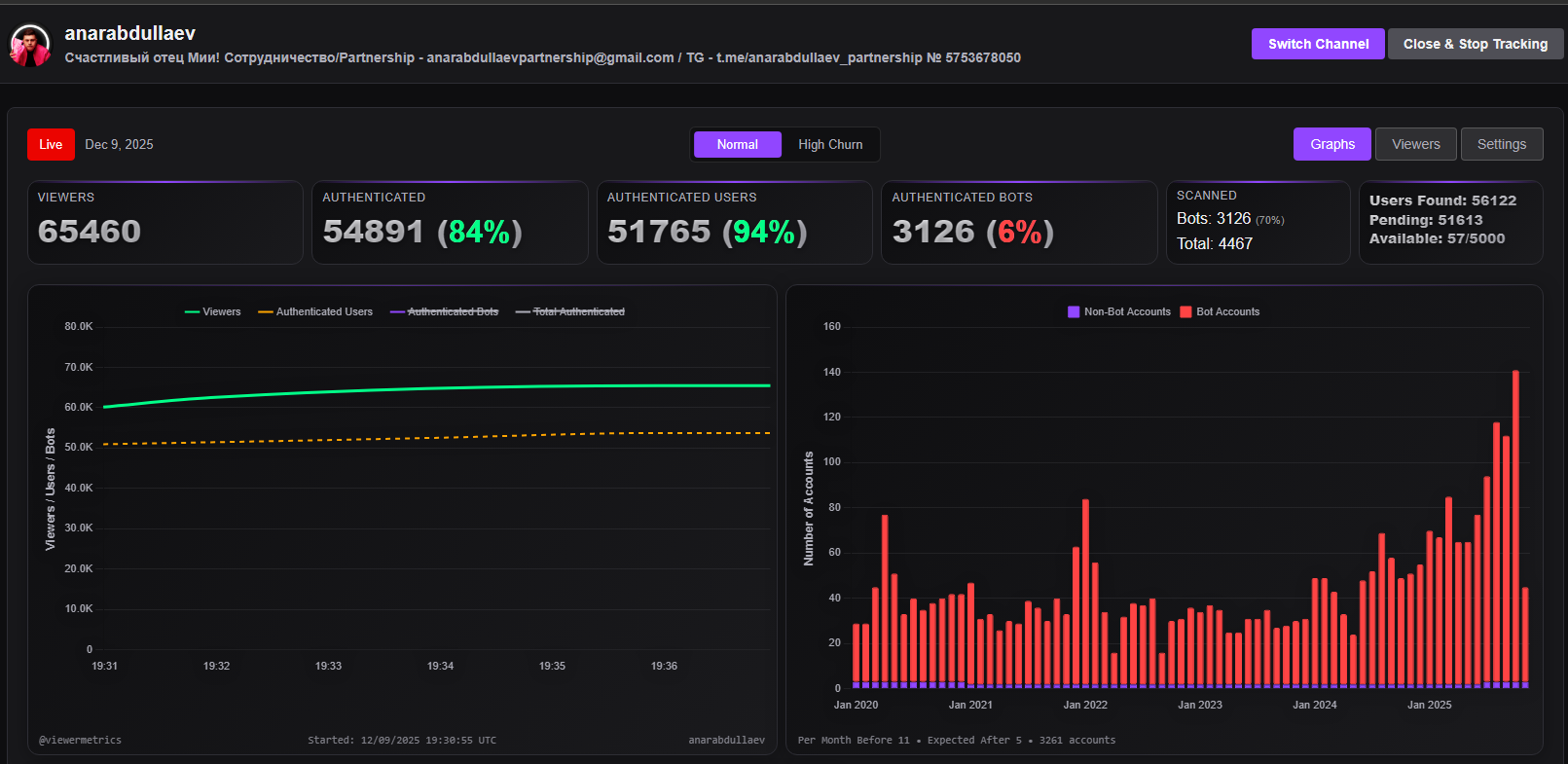Click Close & Stop Tracking button

[x=1475, y=44]
